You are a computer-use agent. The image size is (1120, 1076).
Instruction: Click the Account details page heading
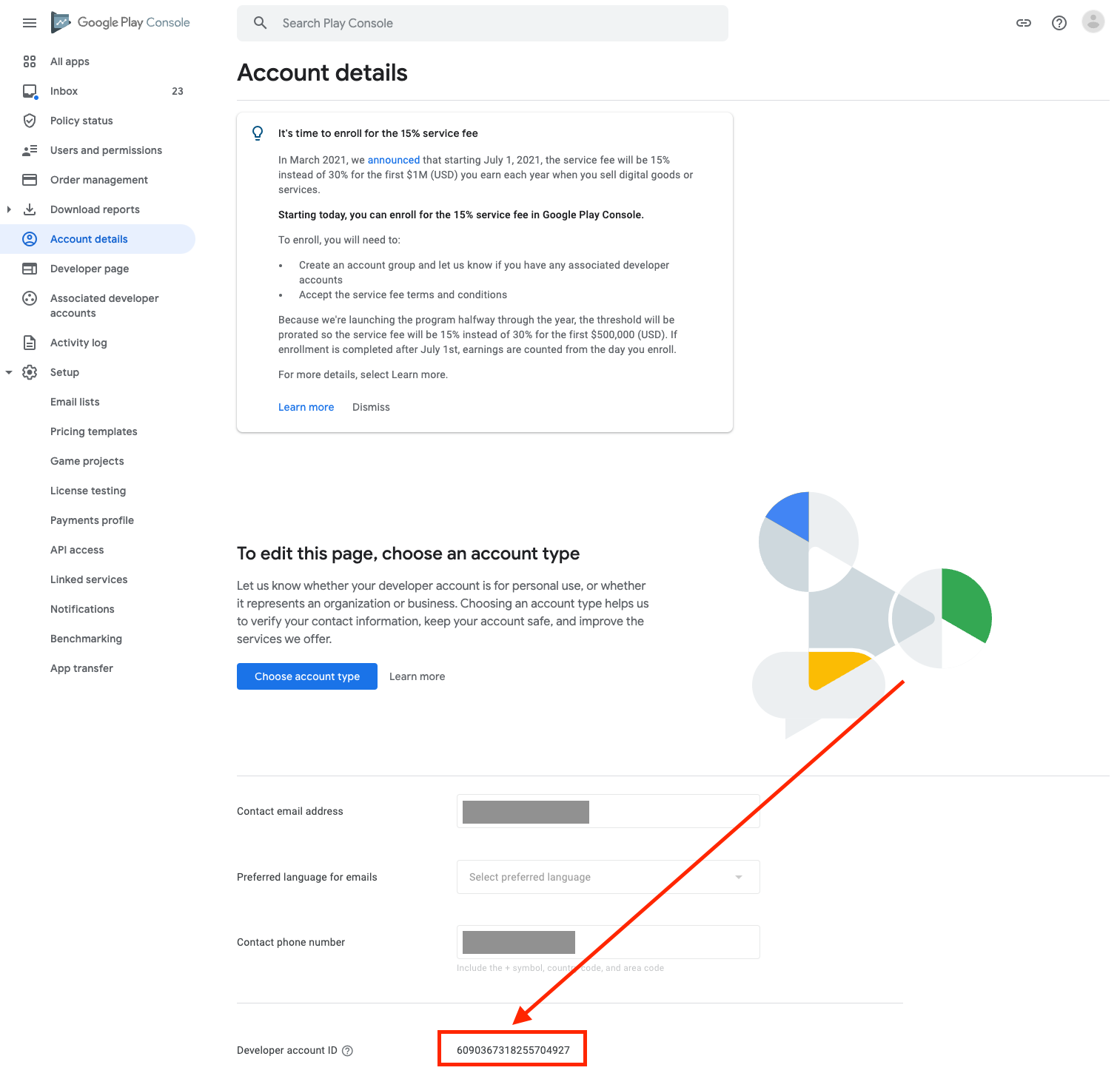tap(322, 73)
